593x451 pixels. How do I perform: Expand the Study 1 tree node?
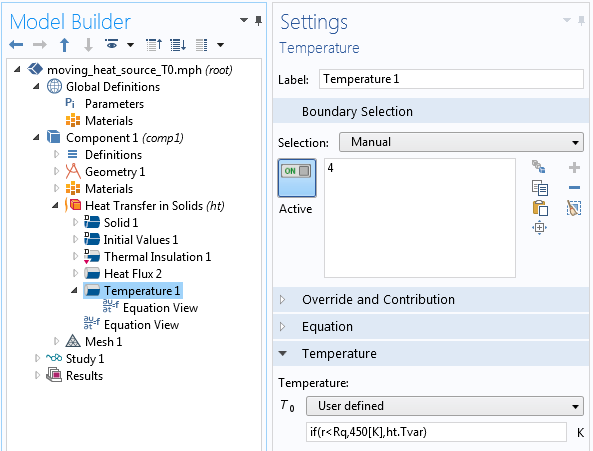[x=37, y=358]
